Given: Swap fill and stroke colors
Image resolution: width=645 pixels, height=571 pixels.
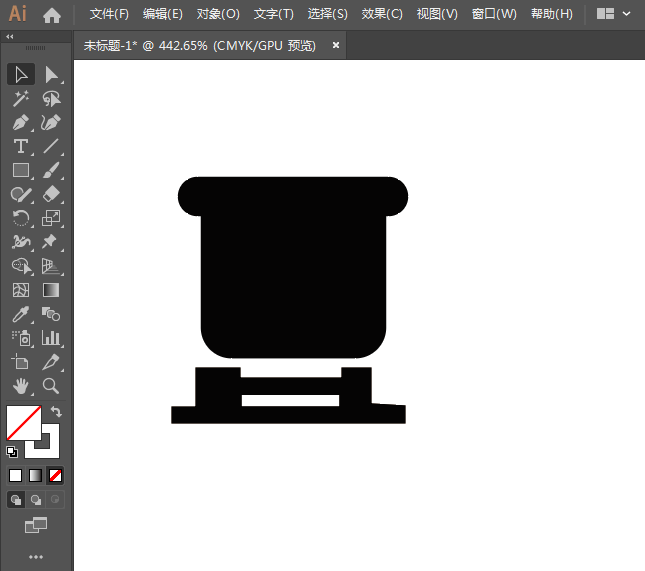Looking at the screenshot, I should 56,411.
